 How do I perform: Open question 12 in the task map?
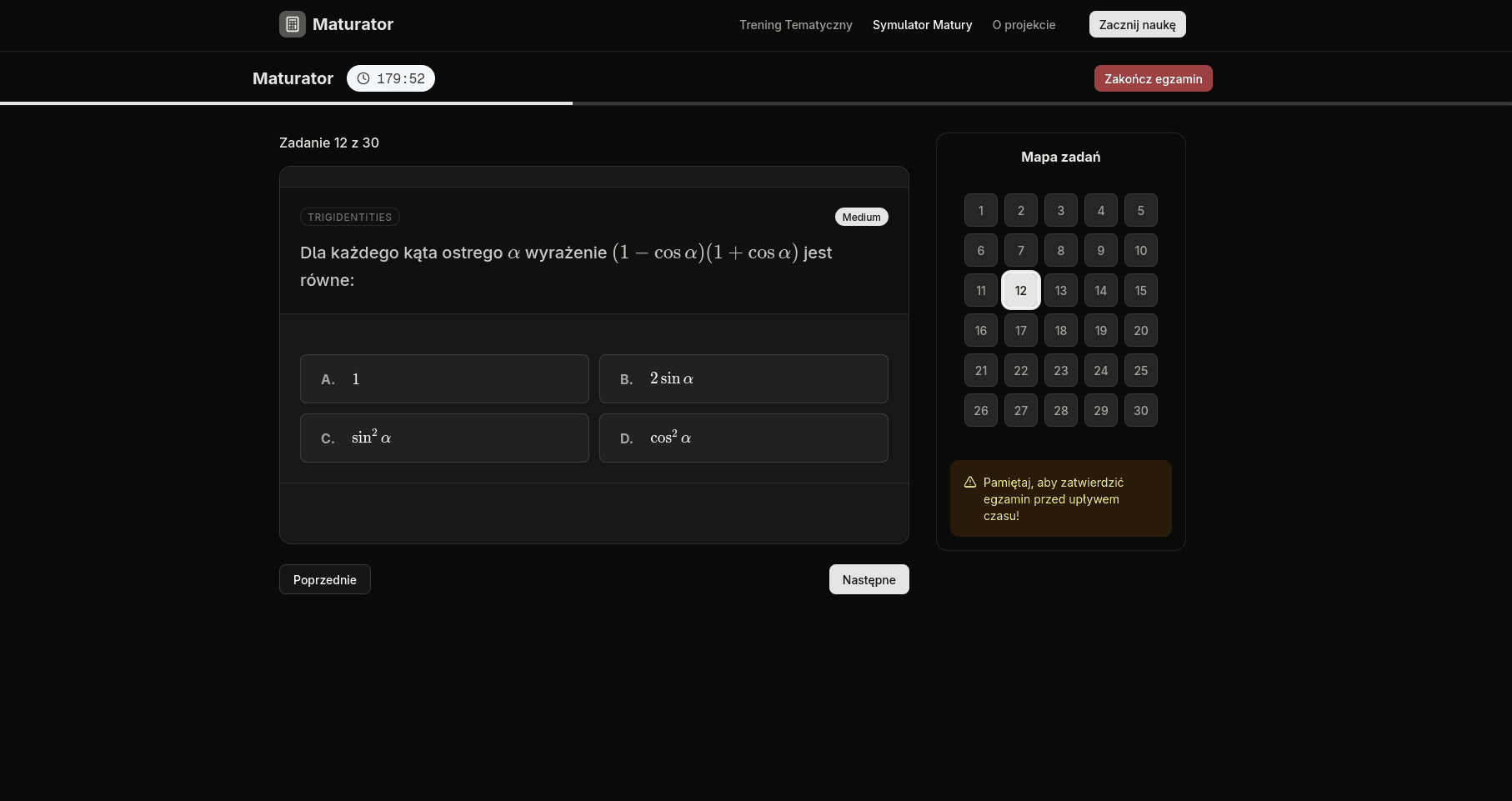click(1020, 290)
